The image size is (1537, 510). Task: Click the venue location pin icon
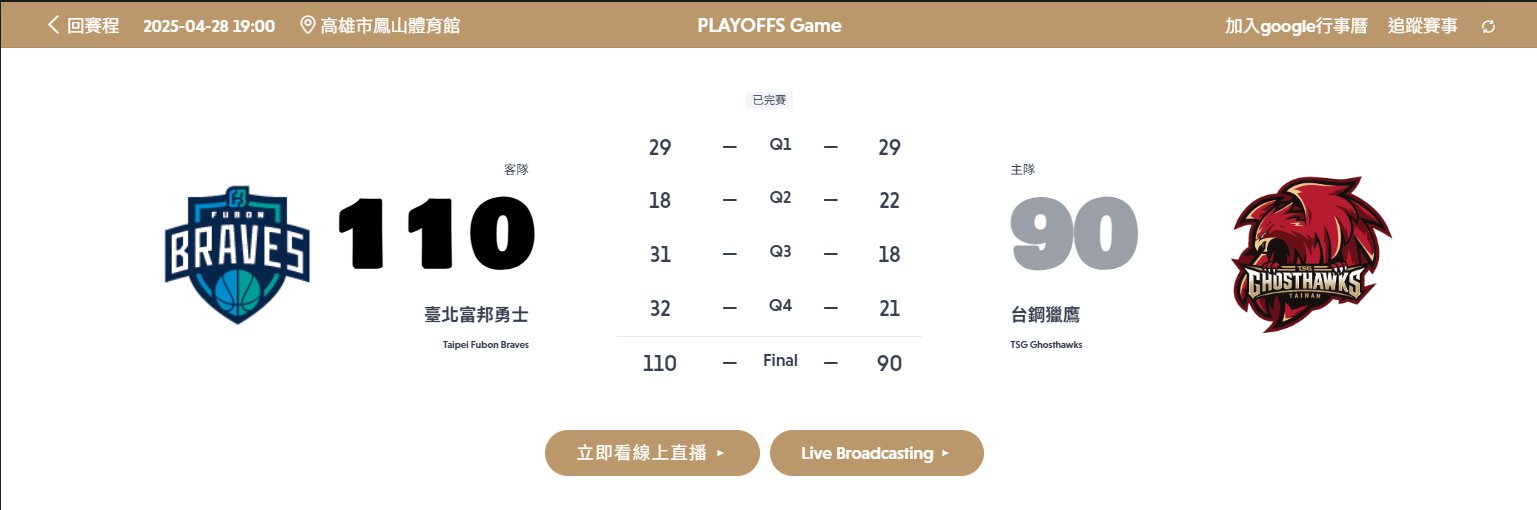(308, 25)
